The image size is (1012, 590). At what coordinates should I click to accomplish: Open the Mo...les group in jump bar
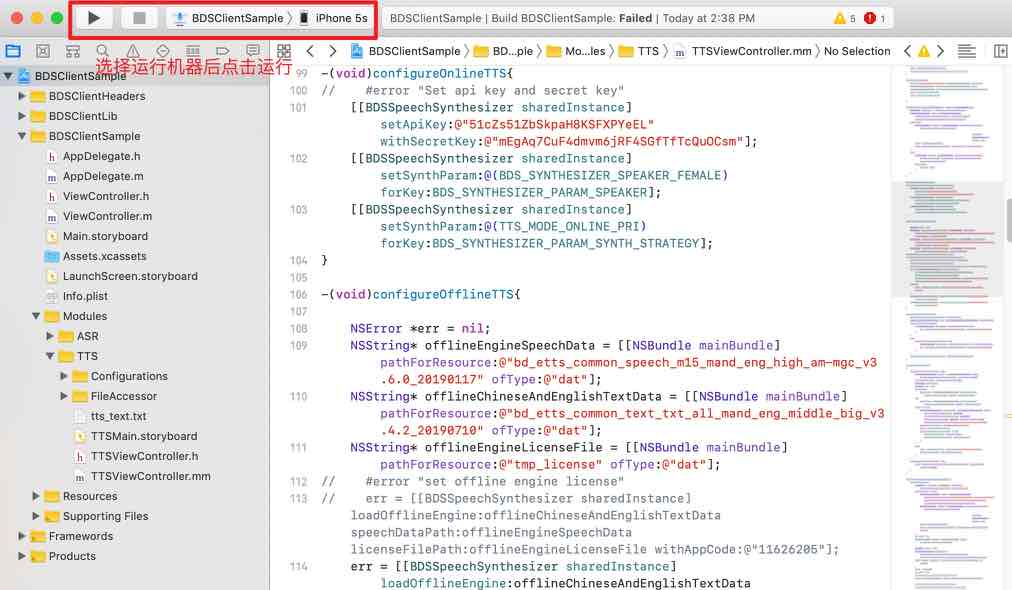coord(576,51)
